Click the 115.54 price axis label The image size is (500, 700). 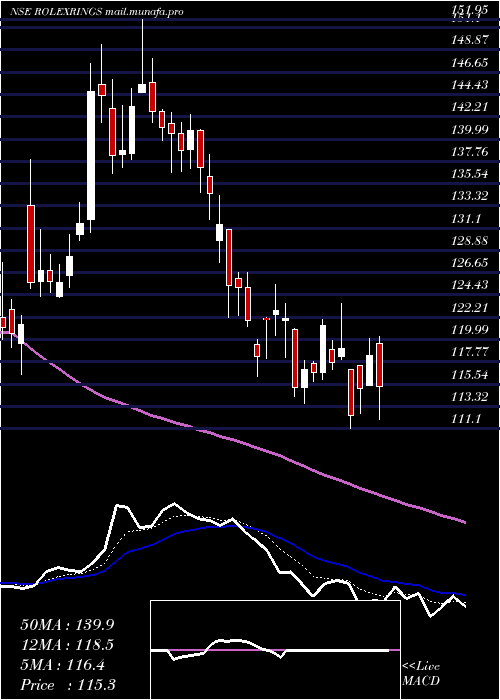pos(468,374)
